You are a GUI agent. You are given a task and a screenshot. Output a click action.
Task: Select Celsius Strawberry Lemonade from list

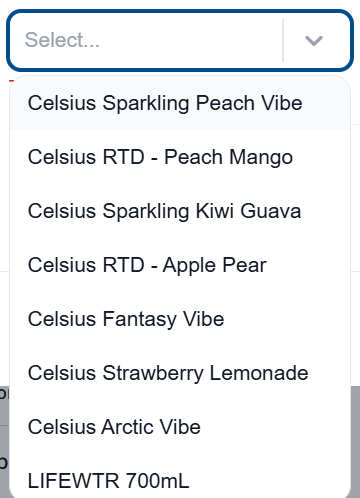(x=180, y=373)
